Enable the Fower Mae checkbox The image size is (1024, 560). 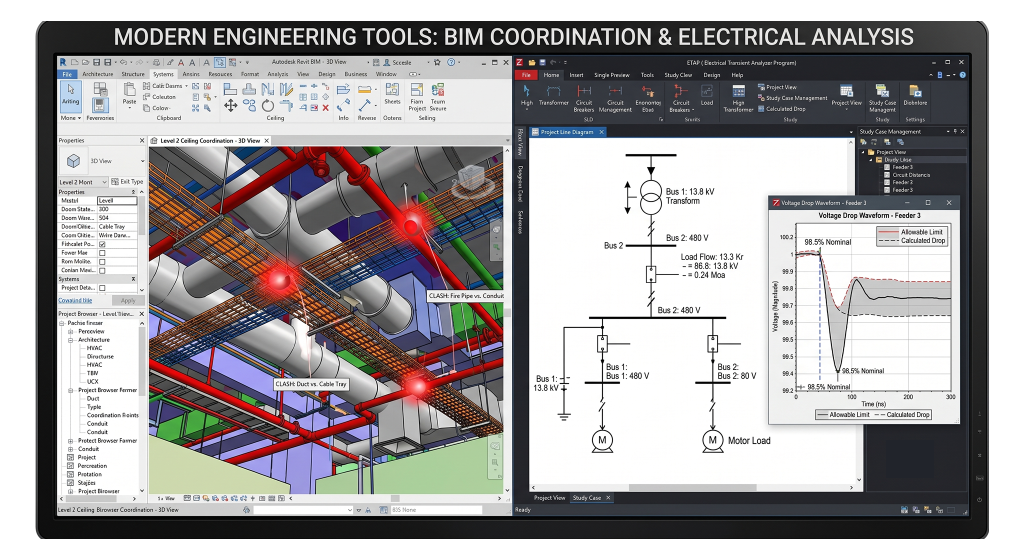102,253
